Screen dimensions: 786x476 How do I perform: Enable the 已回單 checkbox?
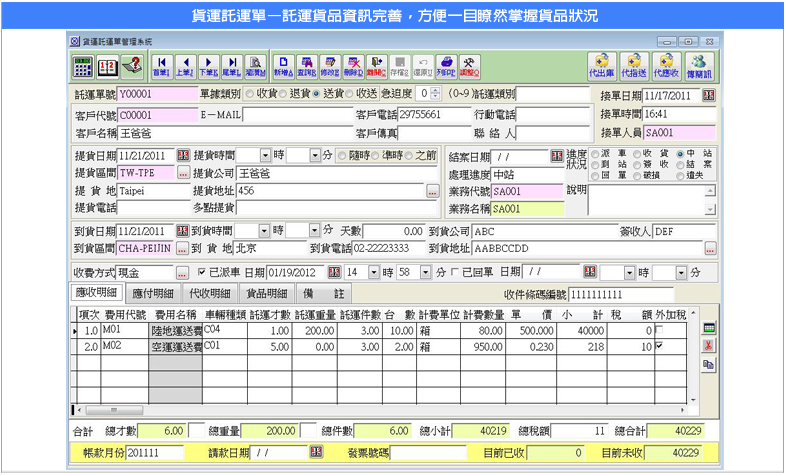coord(455,272)
